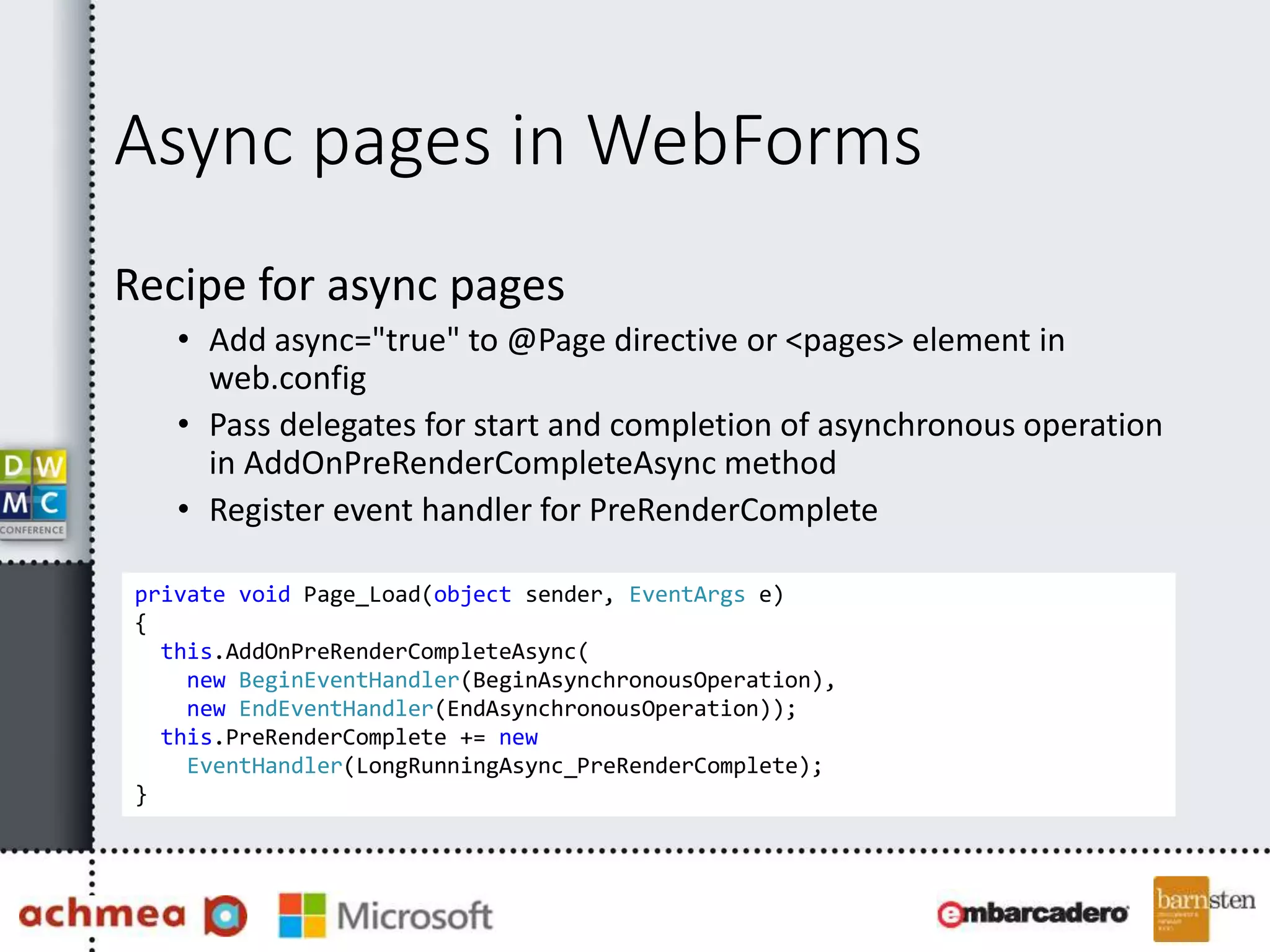Click the red embarcadero 'e' circle
The image size is (1270, 952).
tap(950, 915)
